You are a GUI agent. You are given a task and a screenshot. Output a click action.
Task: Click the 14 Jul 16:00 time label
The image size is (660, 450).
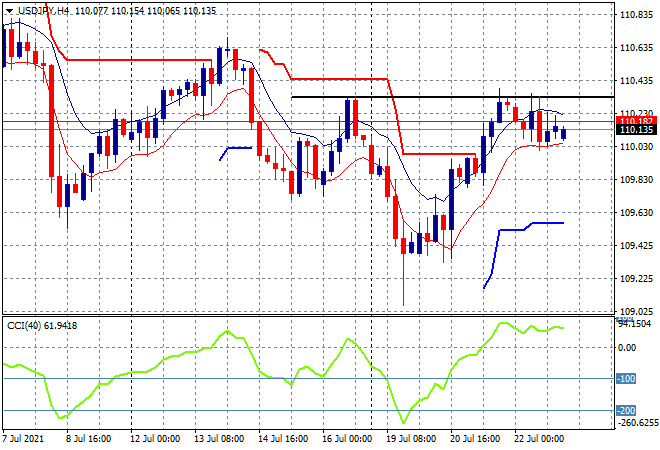pyautogui.click(x=283, y=439)
